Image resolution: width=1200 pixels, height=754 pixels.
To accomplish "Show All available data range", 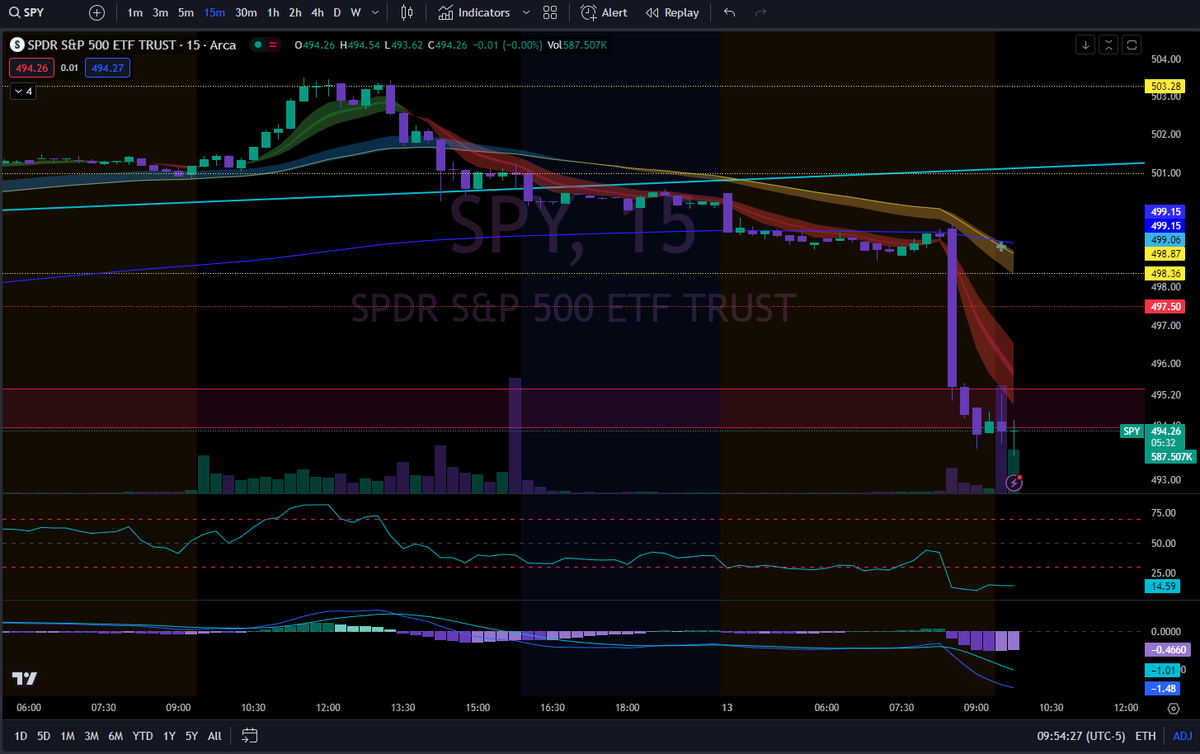I will [x=215, y=736].
